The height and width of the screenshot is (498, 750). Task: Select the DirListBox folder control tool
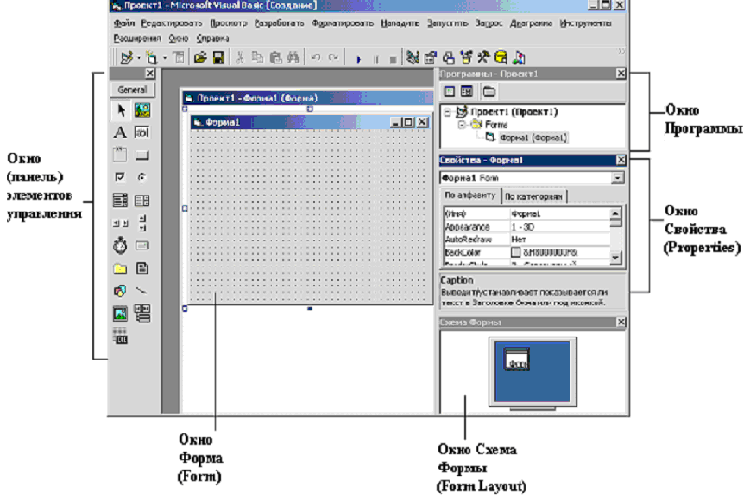click(x=120, y=269)
